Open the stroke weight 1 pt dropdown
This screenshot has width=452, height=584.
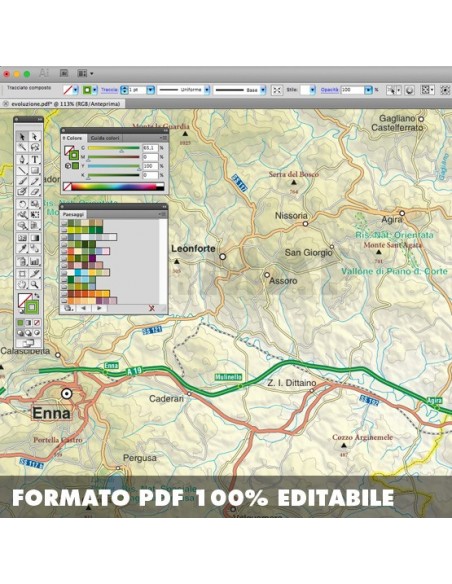[150, 90]
